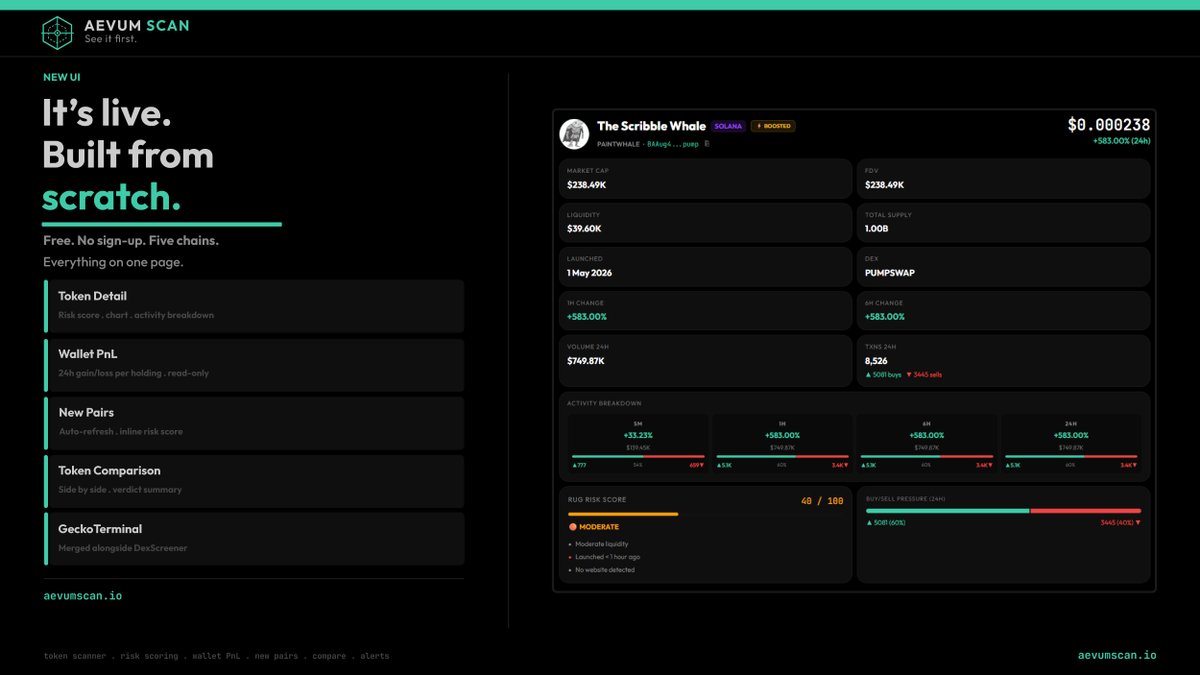Click the Buy/Sell Pressure 24H bar
This screenshot has width=1200, height=675.
point(1003,510)
